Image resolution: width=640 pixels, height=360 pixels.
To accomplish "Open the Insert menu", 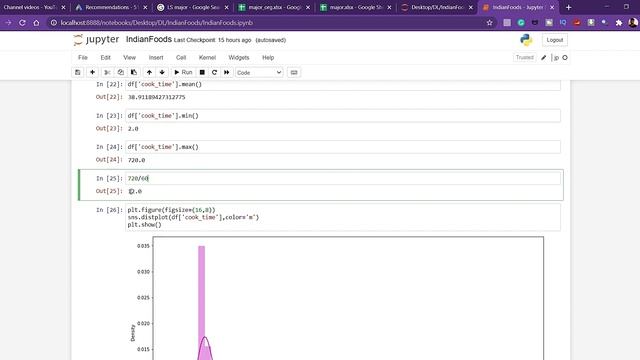I will tap(156, 58).
